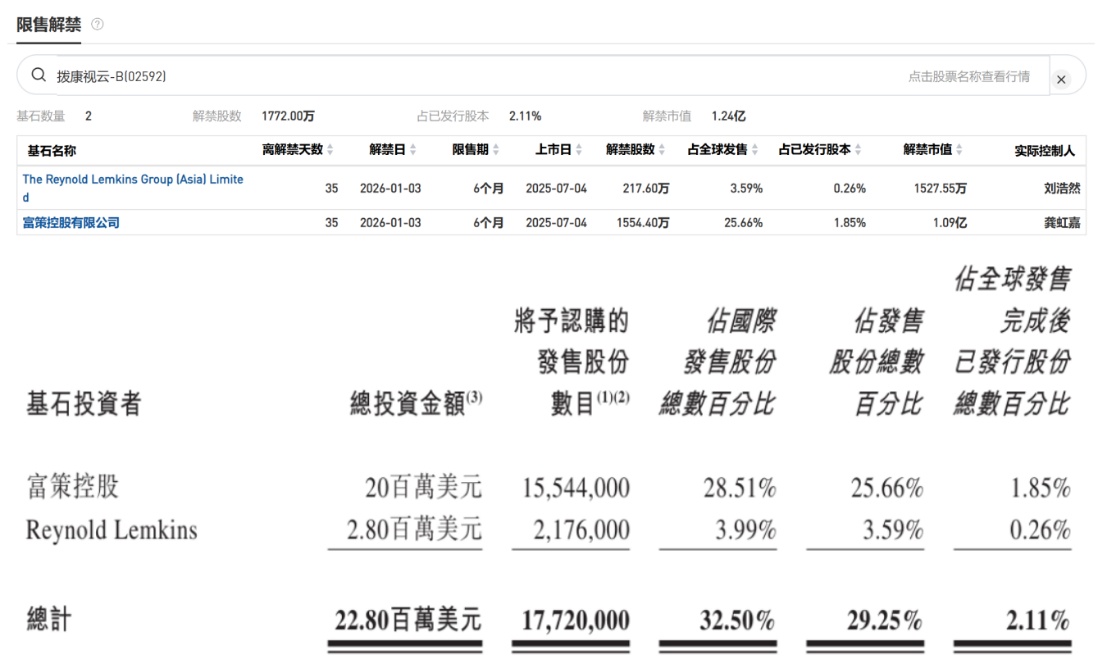Clear the search box with X button
Screen dimensions: 1108x670
pos(1061,79)
